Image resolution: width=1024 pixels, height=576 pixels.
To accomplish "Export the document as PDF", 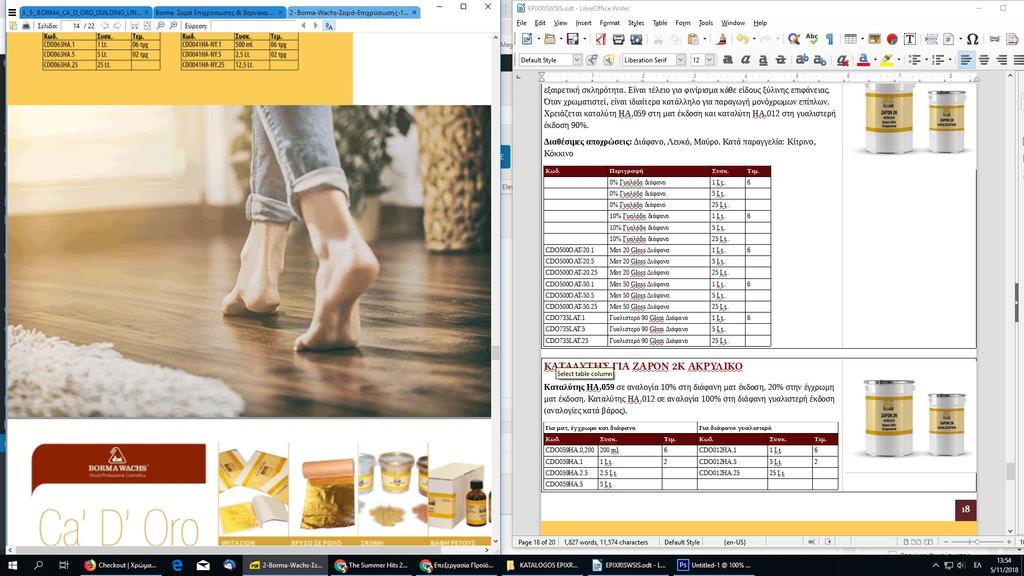I will point(601,40).
